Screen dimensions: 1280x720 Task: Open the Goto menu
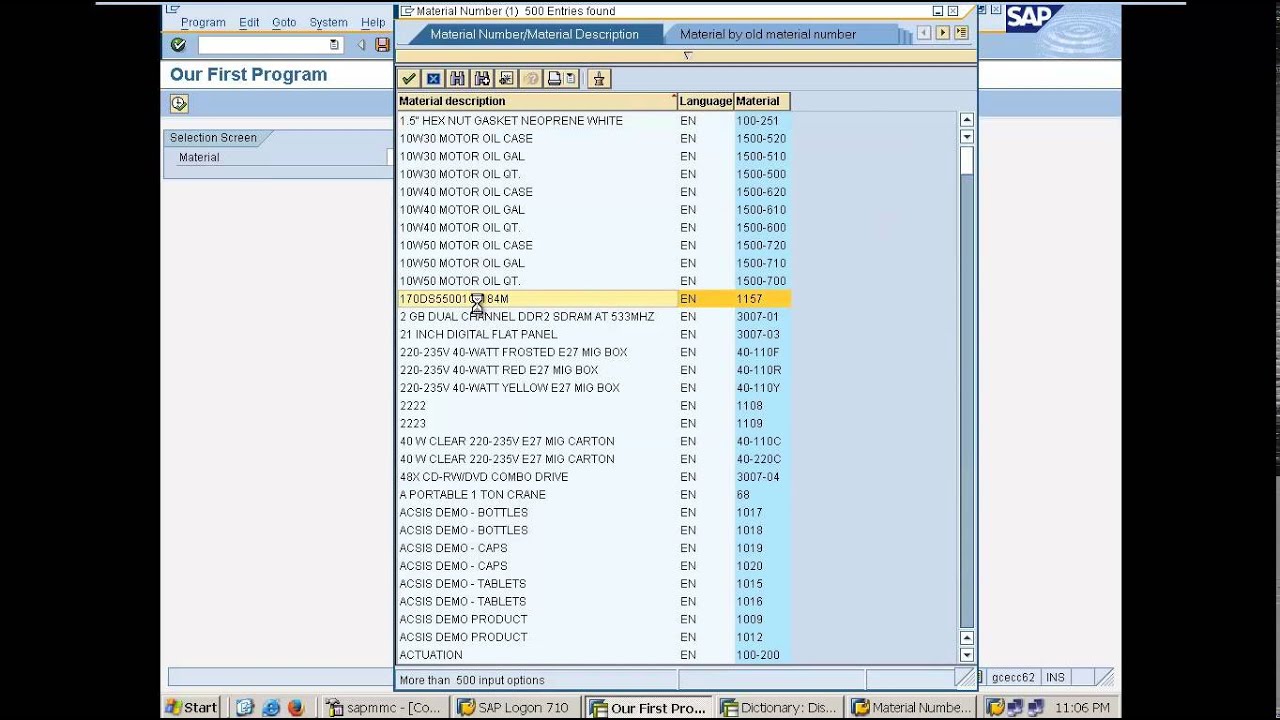pyautogui.click(x=284, y=22)
